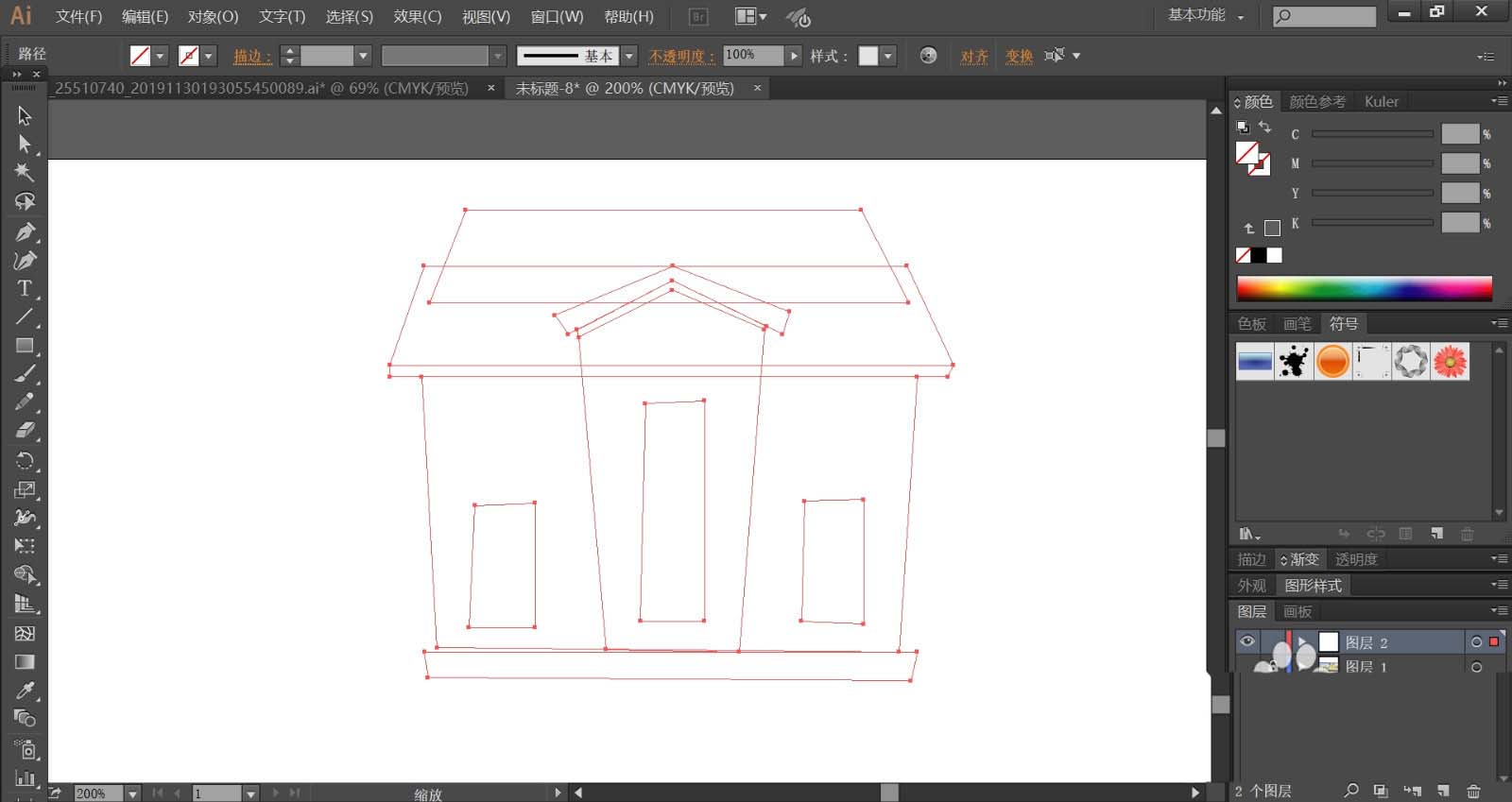Image resolution: width=1512 pixels, height=802 pixels.
Task: Open the 基本 brush definition dropdown
Action: pos(629,56)
